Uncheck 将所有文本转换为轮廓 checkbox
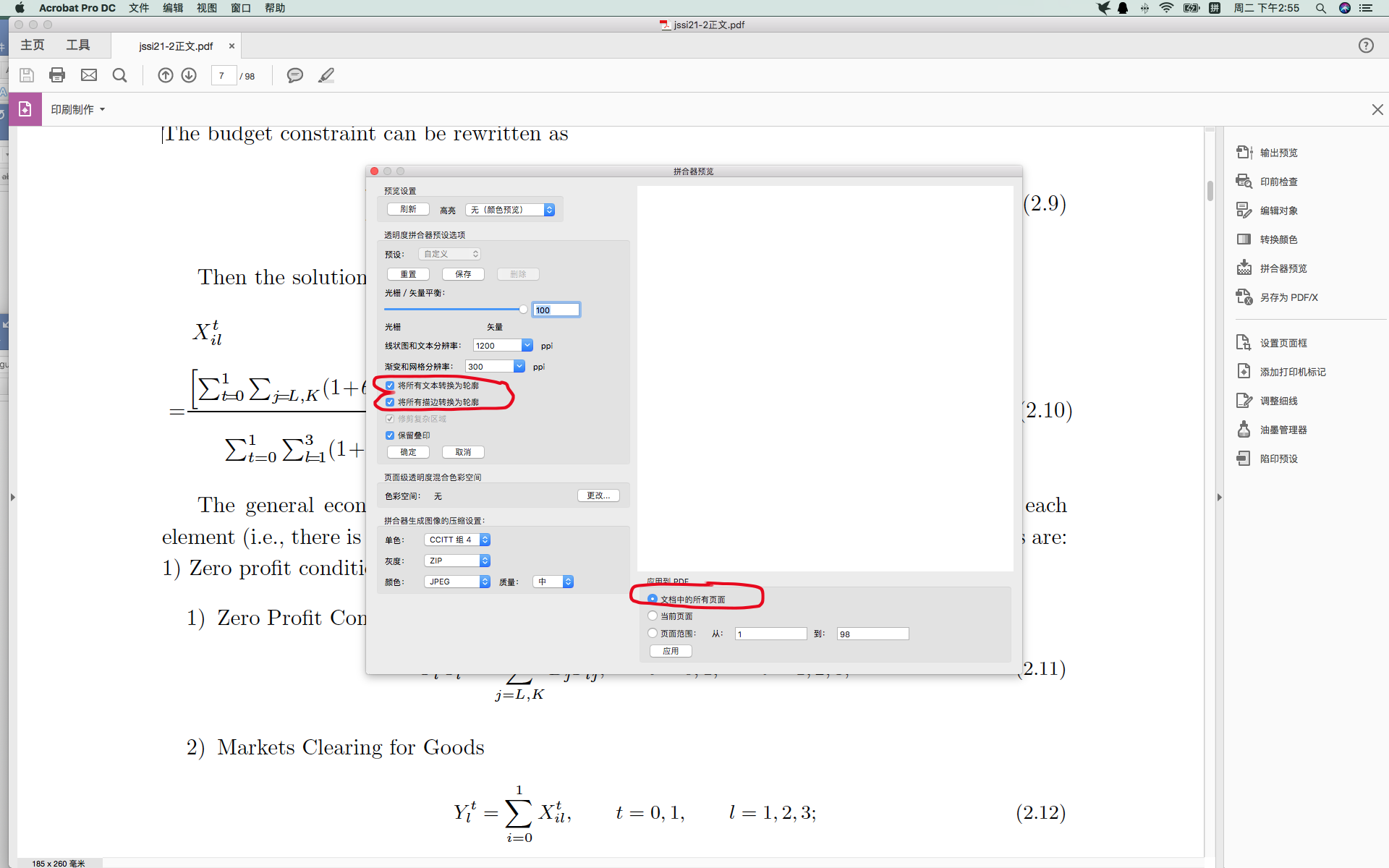This screenshot has width=1389, height=868. 390,386
